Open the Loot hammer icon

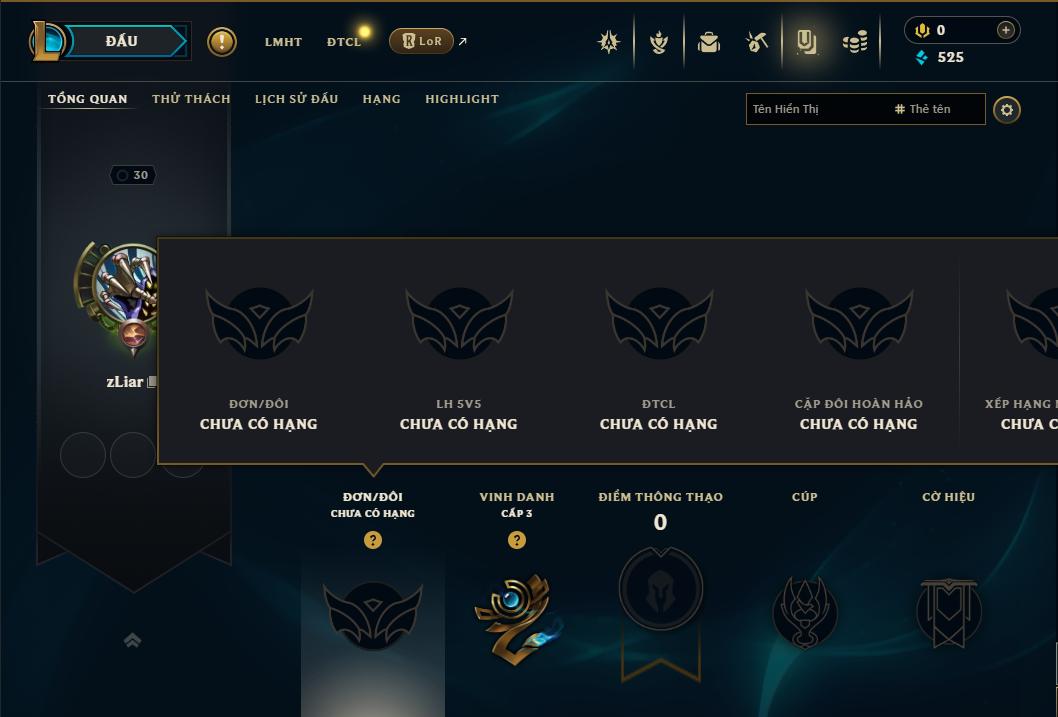(x=757, y=42)
